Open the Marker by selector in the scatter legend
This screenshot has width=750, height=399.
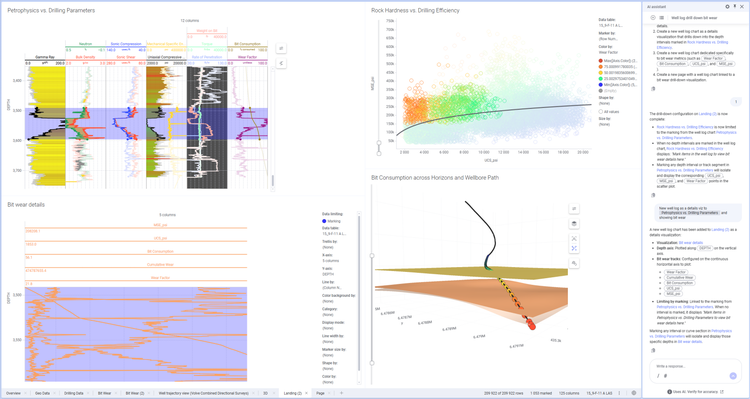(x=609, y=39)
